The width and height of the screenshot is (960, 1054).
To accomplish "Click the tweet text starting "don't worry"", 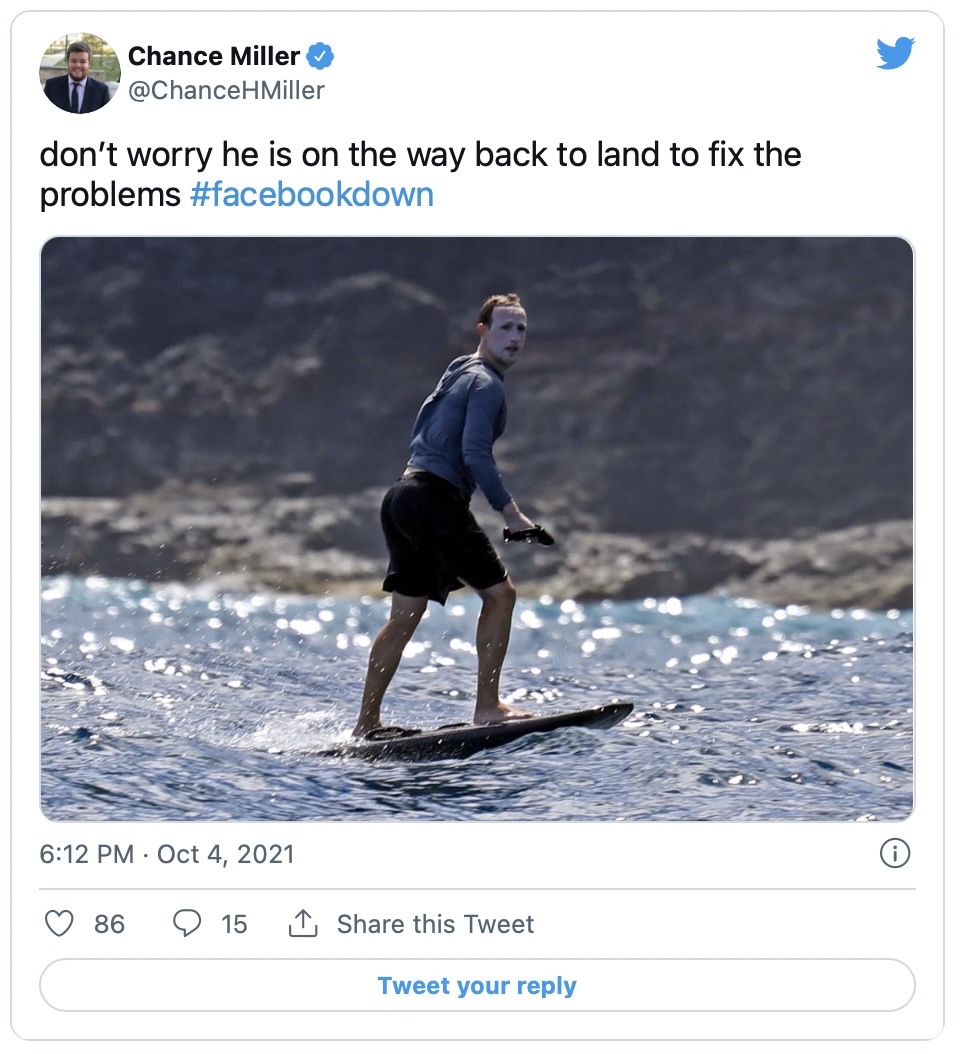I will click(420, 156).
